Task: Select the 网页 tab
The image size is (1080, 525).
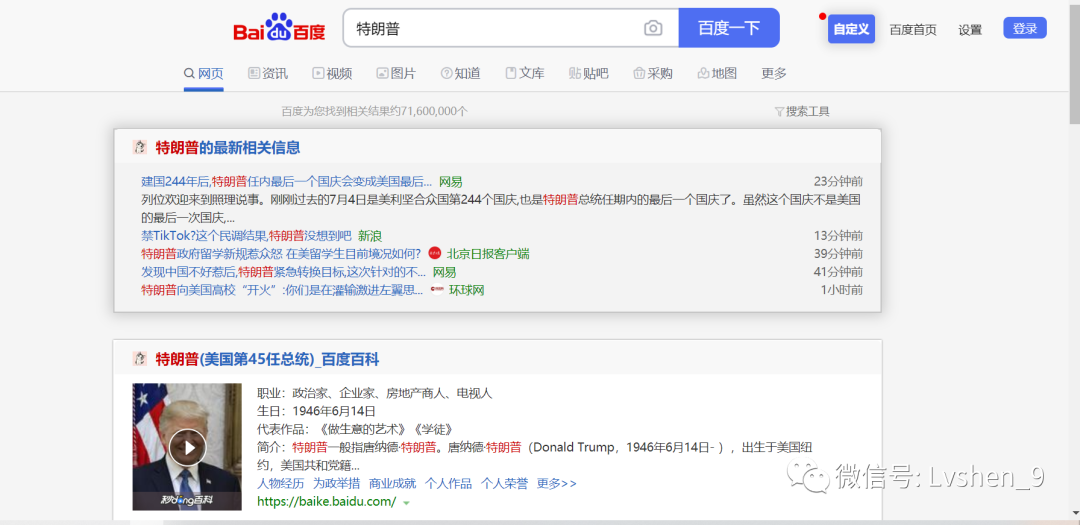Action: click(x=203, y=74)
